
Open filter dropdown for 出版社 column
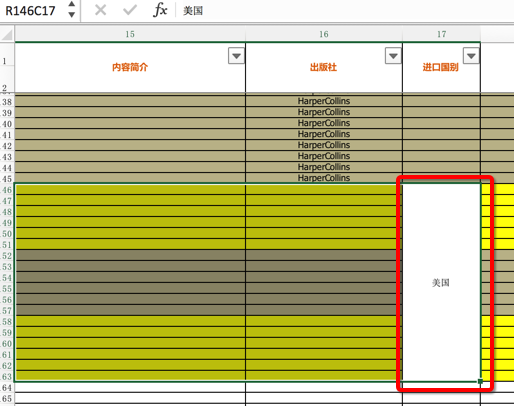coord(393,56)
